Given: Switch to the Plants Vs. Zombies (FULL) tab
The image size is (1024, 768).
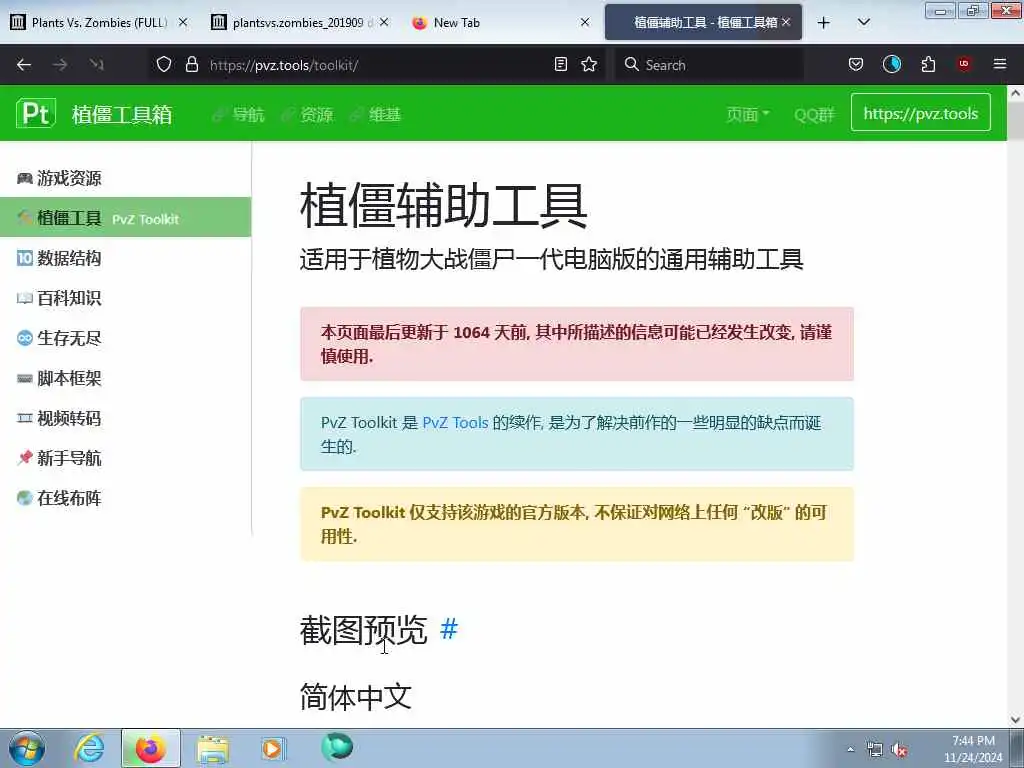Looking at the screenshot, I should 98,23.
